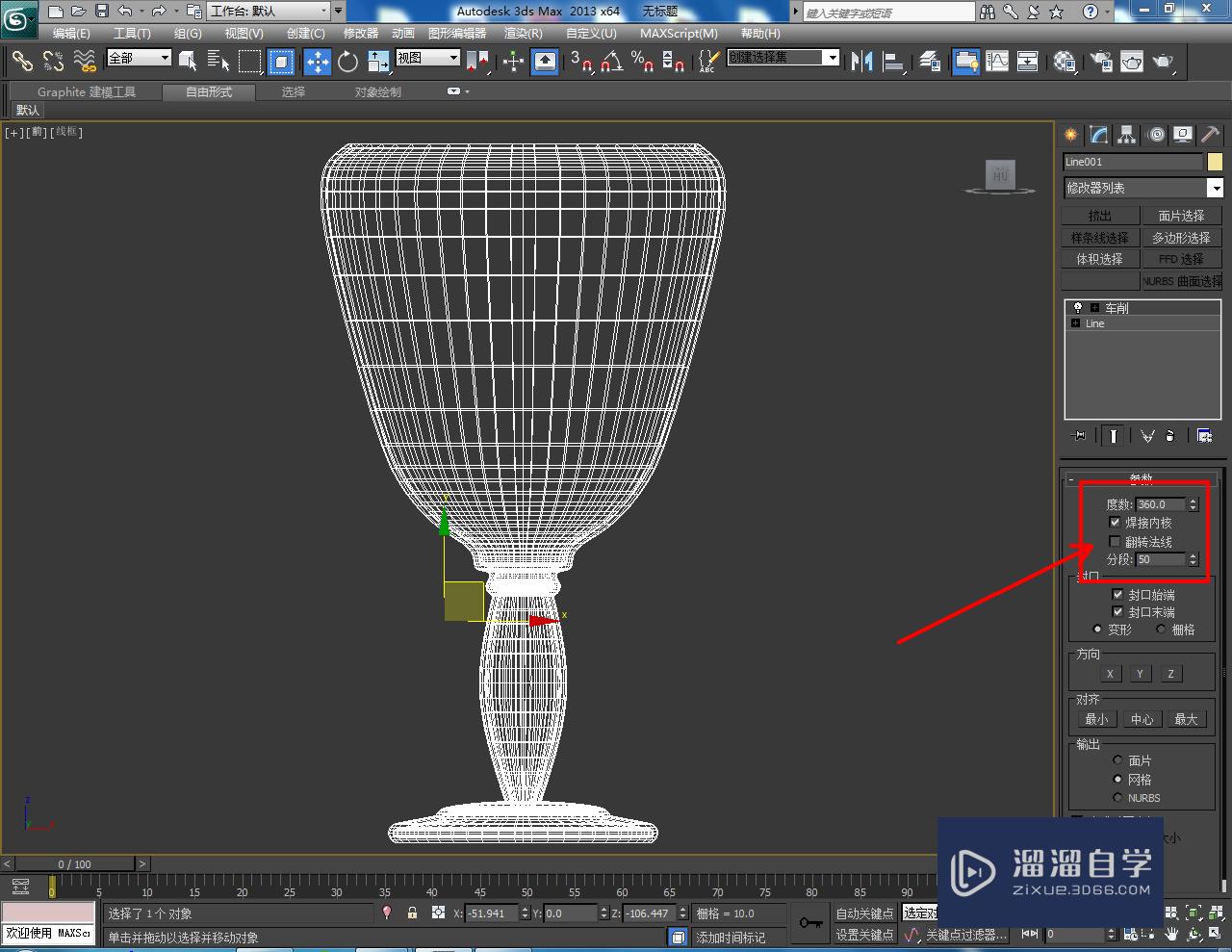The image size is (1232, 952).
Task: Open the Rendered Frame Window icon
Action: (1132, 62)
